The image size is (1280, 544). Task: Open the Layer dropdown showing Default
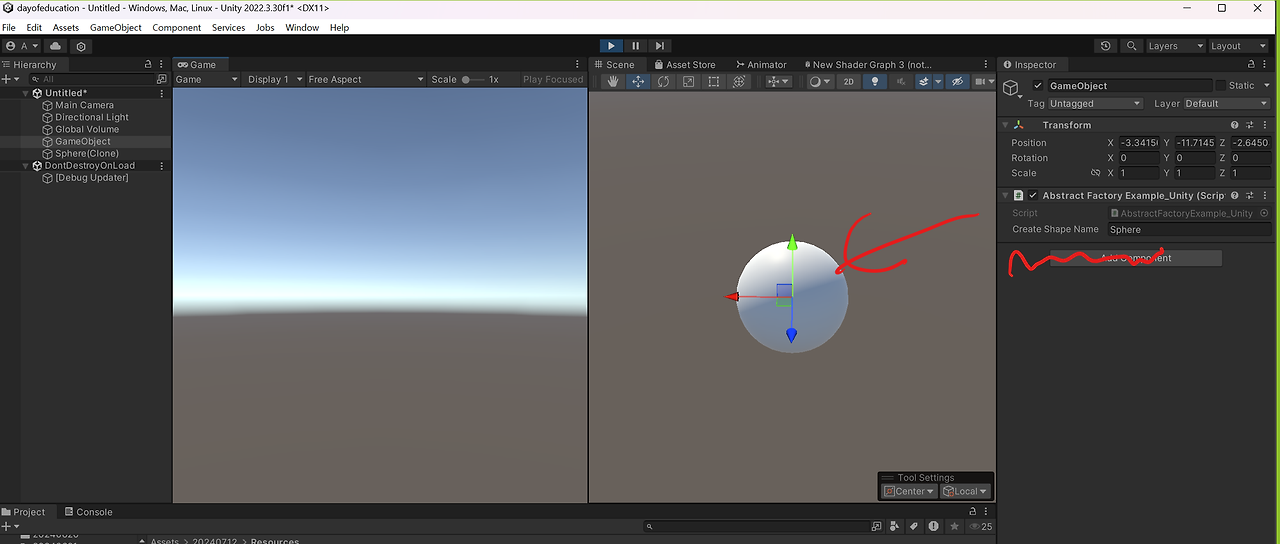[x=1226, y=104]
